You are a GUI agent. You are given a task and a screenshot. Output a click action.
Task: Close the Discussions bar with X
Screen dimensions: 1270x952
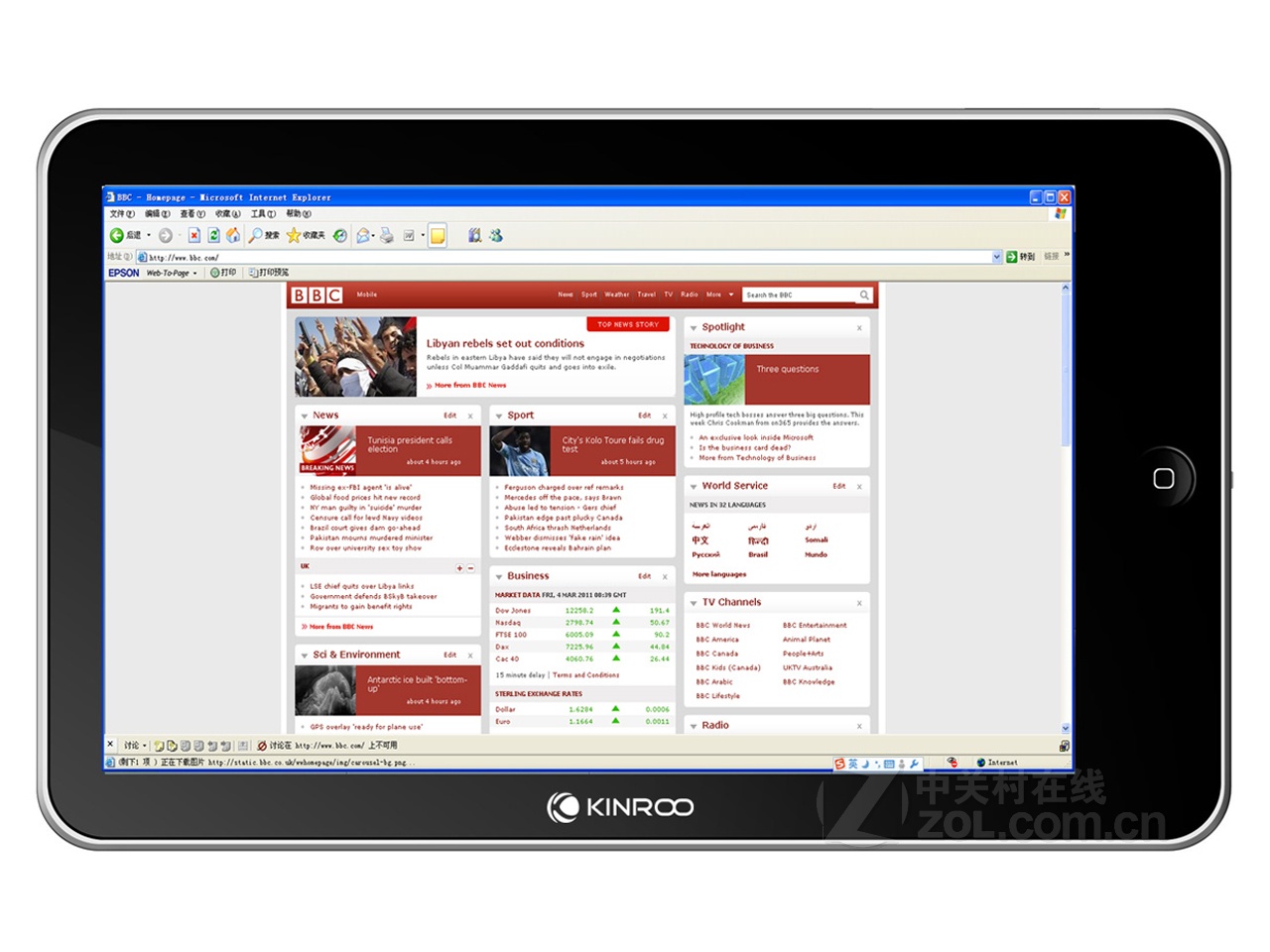click(110, 745)
